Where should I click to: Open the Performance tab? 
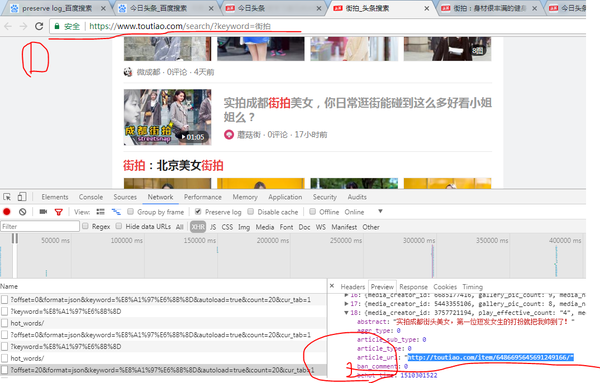(203, 197)
